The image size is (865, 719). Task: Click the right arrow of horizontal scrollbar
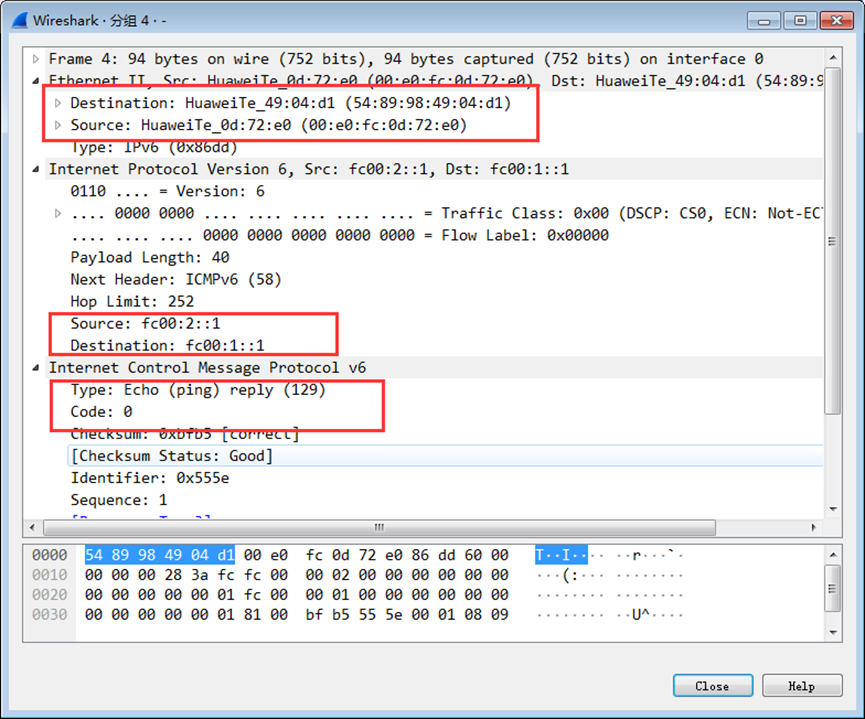[x=814, y=528]
